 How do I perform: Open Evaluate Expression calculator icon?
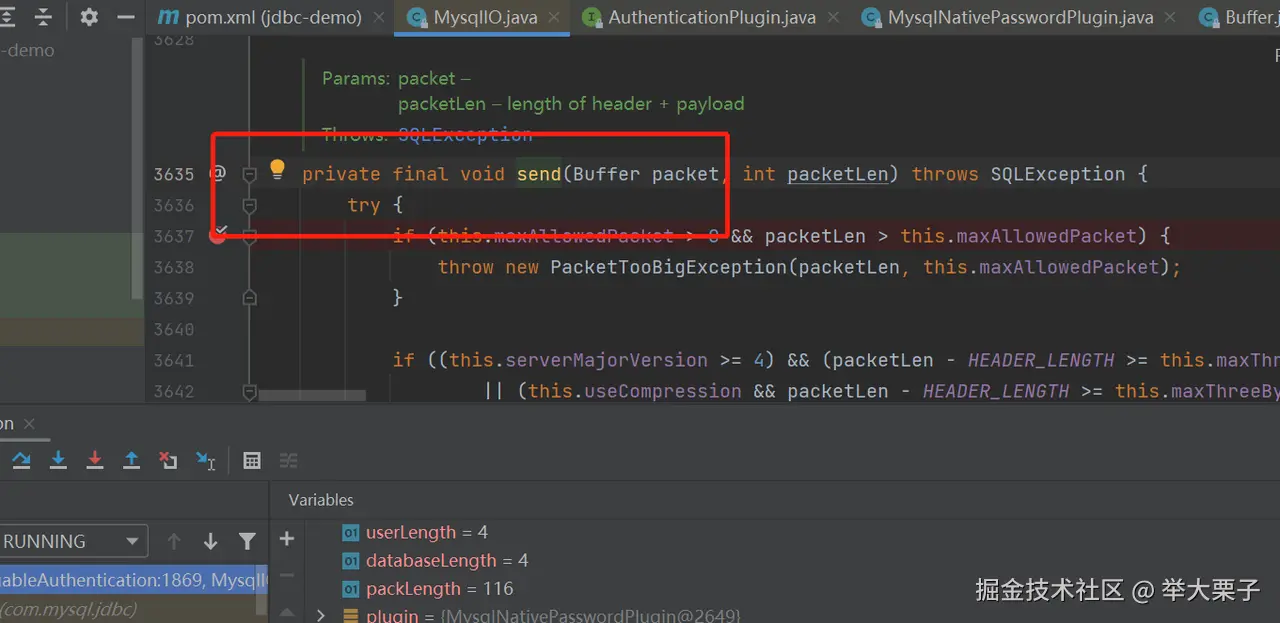252,460
